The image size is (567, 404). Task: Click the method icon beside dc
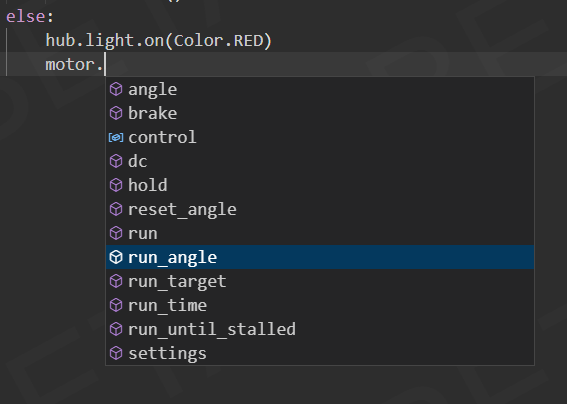(x=116, y=161)
